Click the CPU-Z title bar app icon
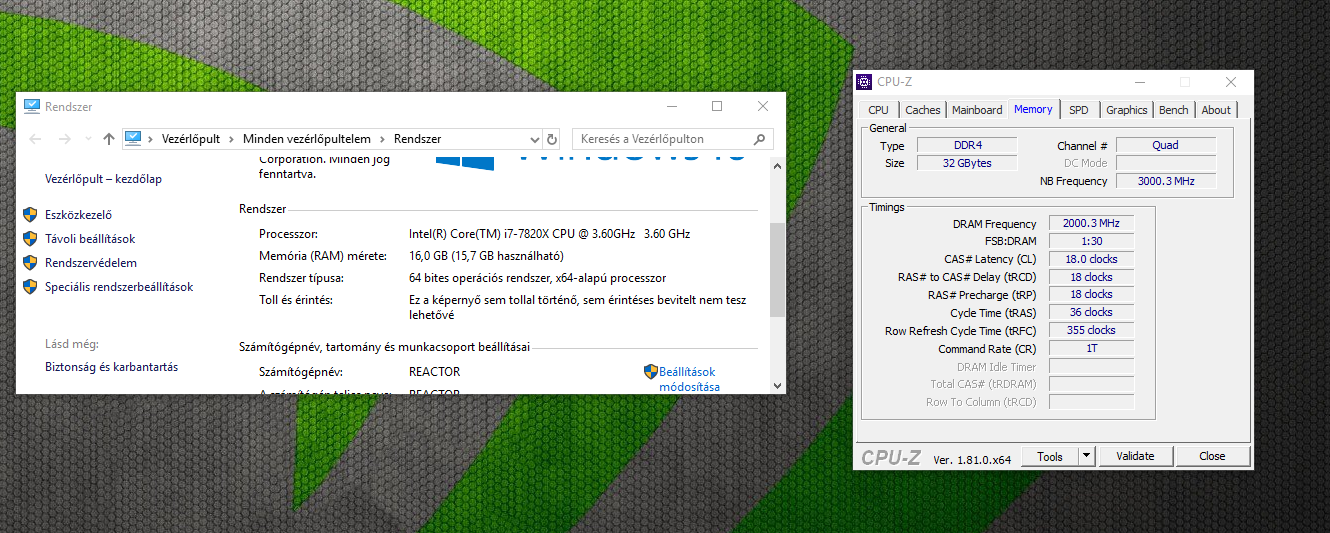Image resolution: width=1330 pixels, height=533 pixels. (865, 82)
